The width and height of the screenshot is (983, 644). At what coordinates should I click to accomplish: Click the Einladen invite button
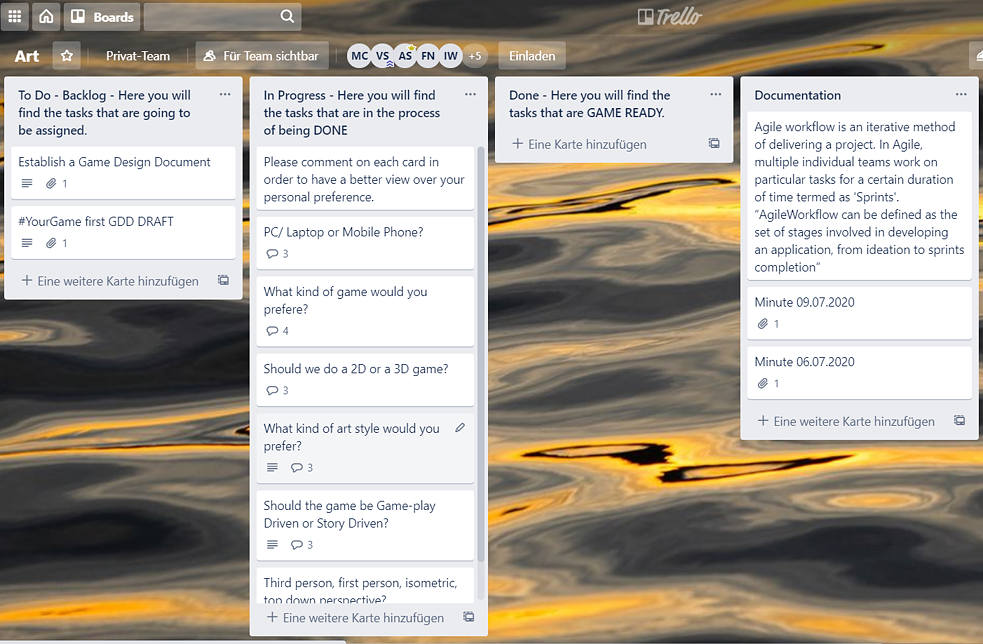click(x=532, y=56)
